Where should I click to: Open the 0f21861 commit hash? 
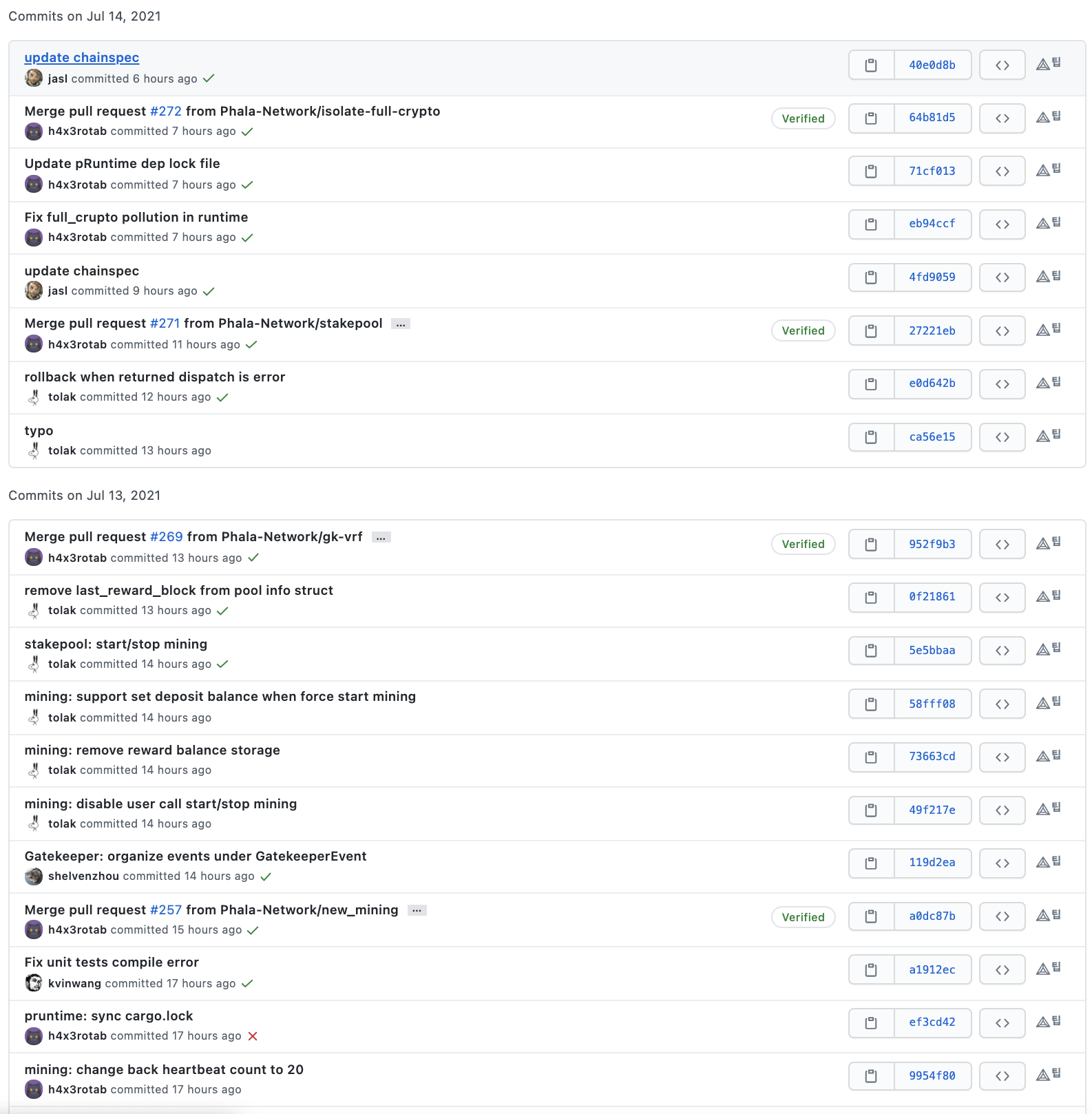[932, 597]
